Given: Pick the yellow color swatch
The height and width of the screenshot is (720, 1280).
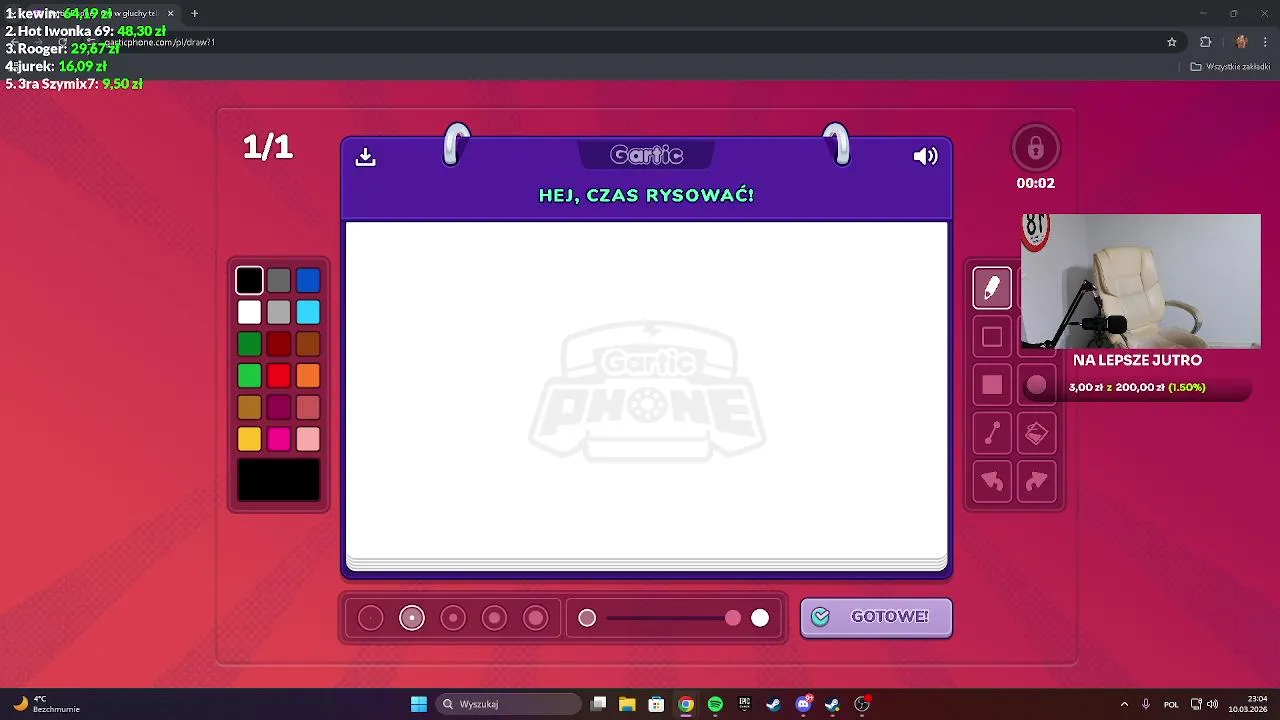Looking at the screenshot, I should click(x=249, y=439).
